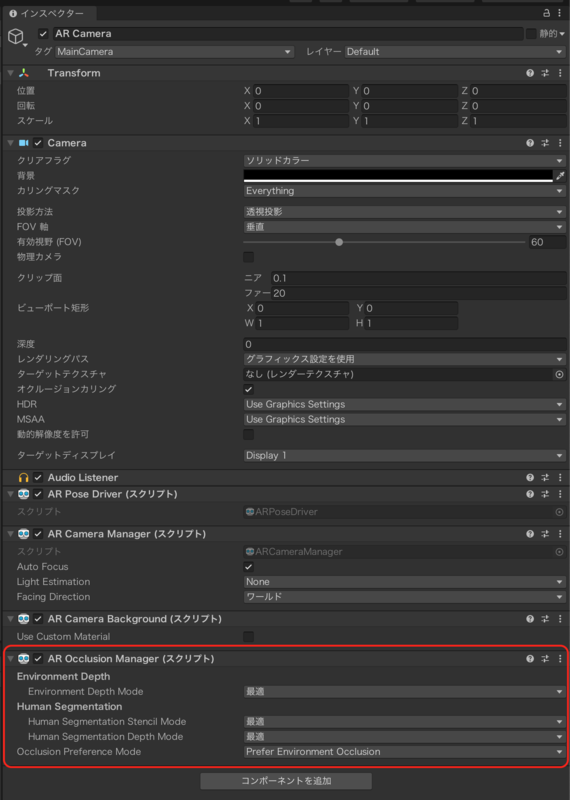Click the 背景 black color swatch
The width and height of the screenshot is (570, 800).
398,176
